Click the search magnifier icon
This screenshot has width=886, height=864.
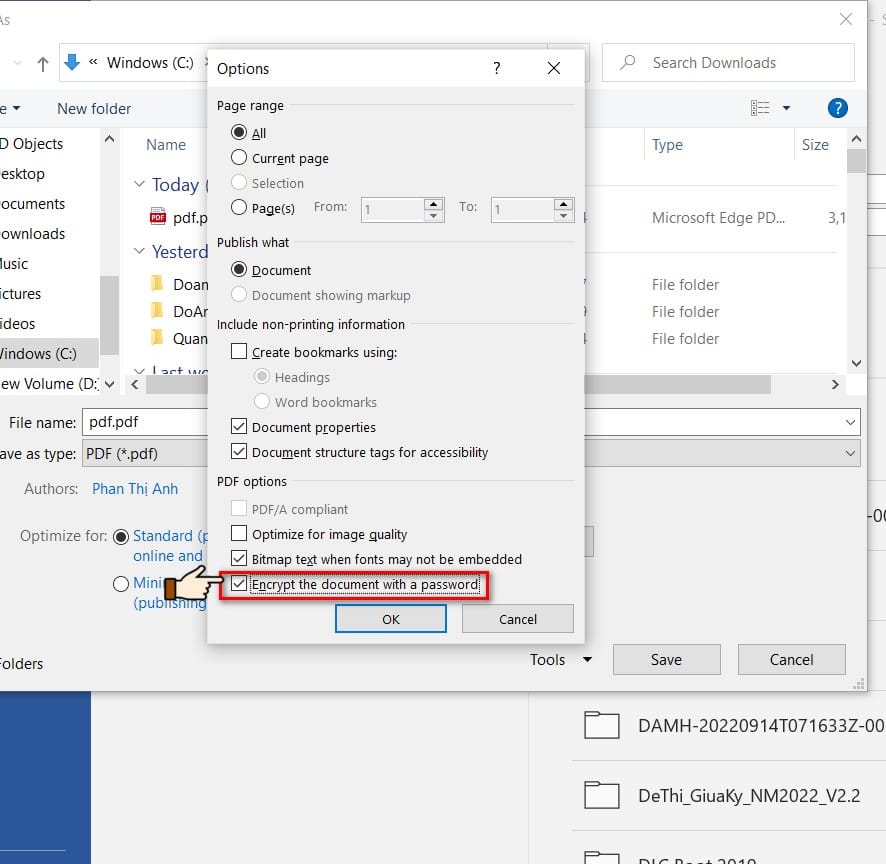(x=628, y=62)
